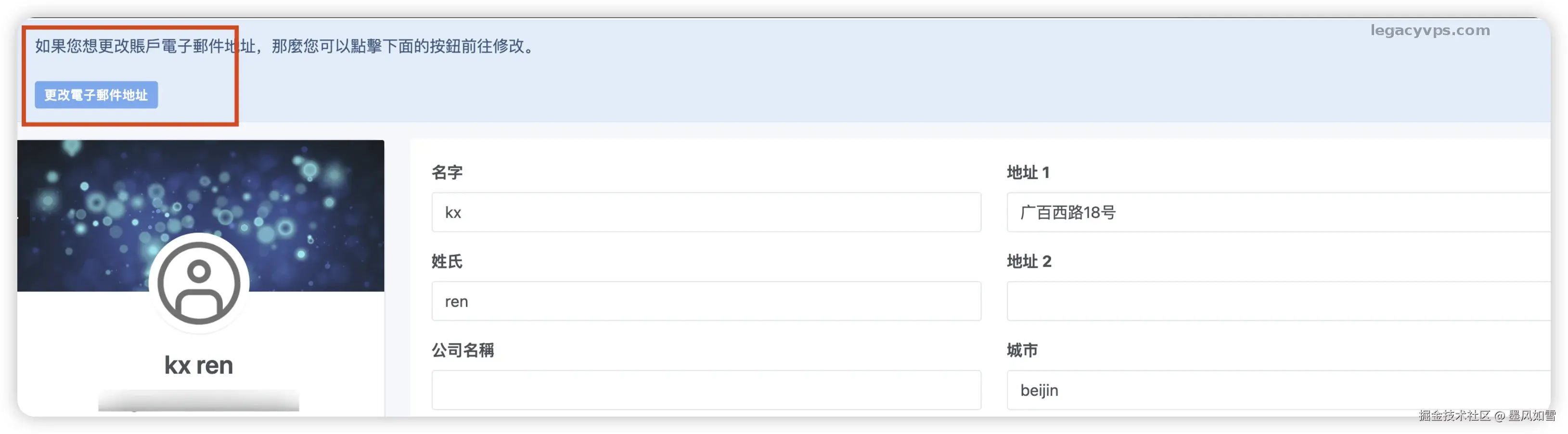Click the 姓氏 field label
The width and height of the screenshot is (1568, 434).
point(447,262)
